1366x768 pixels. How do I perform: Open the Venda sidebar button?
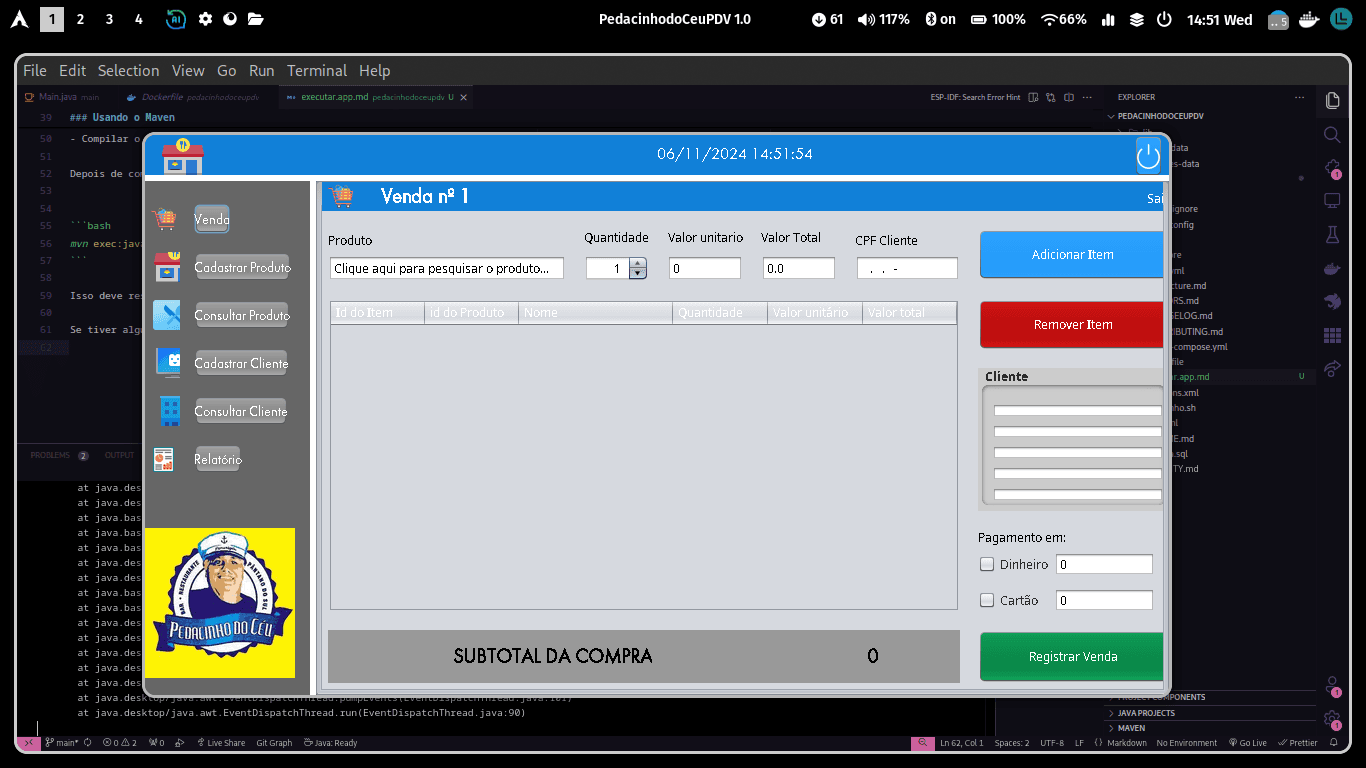tap(212, 219)
